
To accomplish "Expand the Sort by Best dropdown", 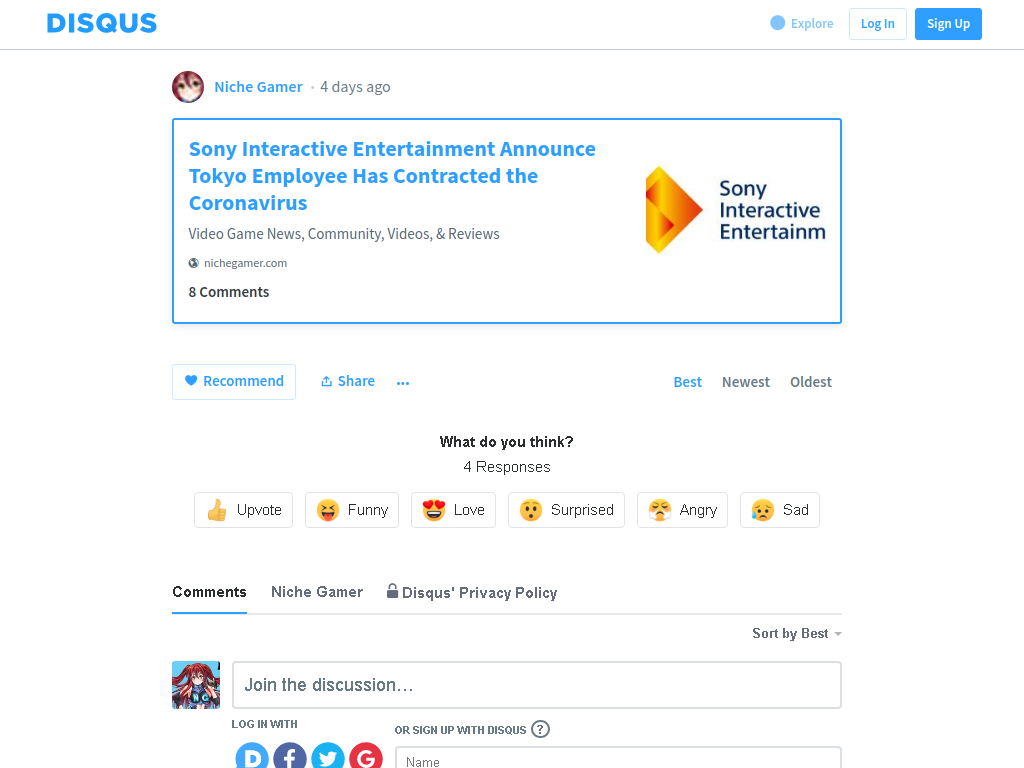I will click(x=797, y=633).
